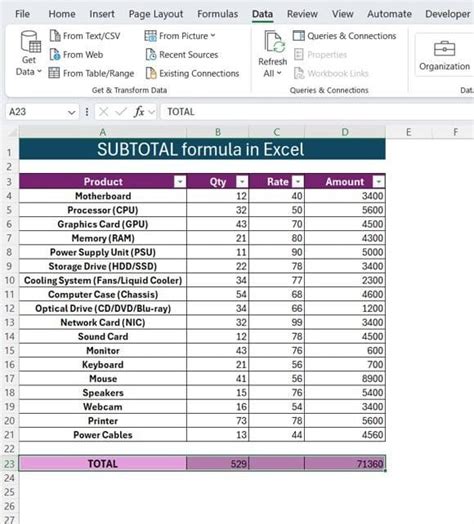Open the Review tab
Screen dimensions: 474x524
[302, 14]
